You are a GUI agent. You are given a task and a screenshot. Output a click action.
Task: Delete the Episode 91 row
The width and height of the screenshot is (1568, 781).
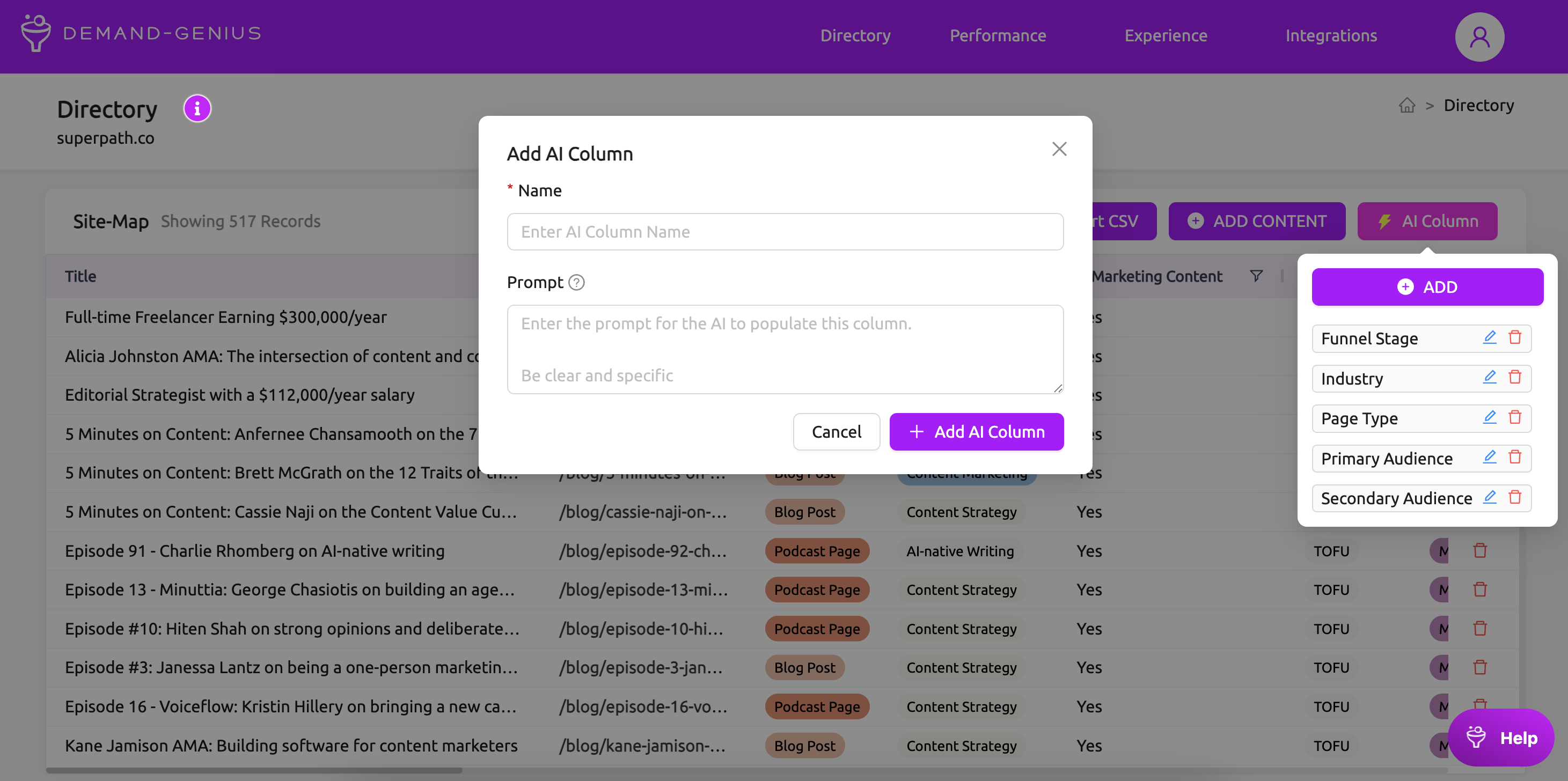[x=1480, y=550]
